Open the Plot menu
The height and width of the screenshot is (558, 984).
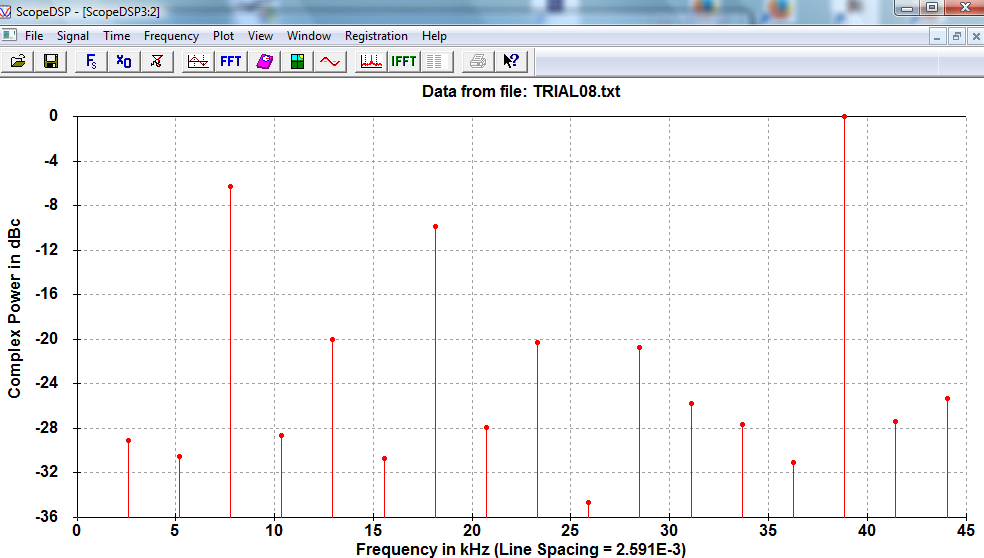click(223, 36)
